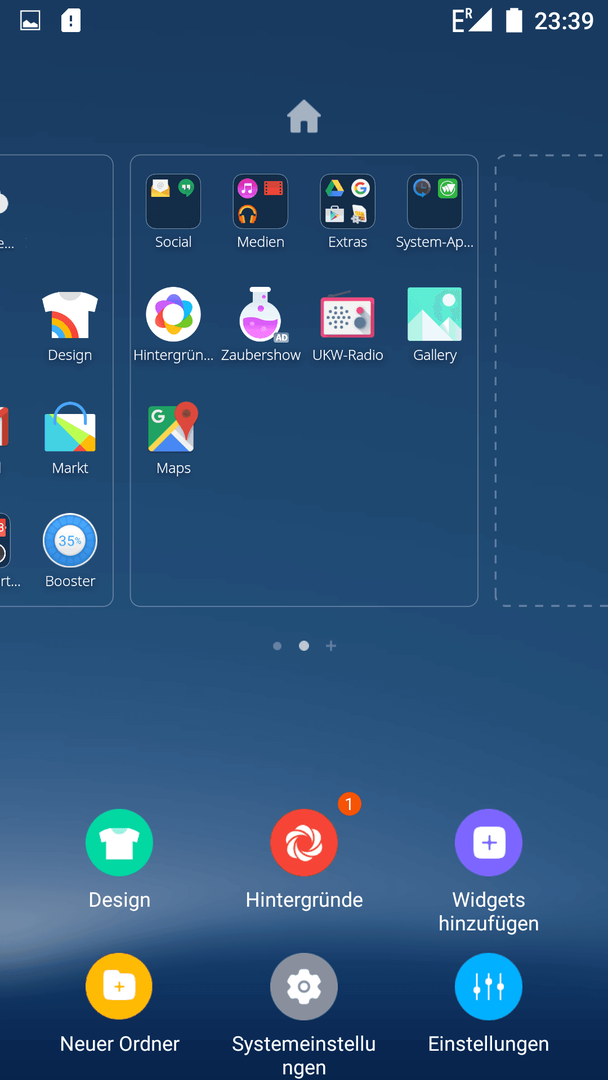Open launcher Einstellungen sliders icon
The height and width of the screenshot is (1080, 608).
(x=488, y=986)
